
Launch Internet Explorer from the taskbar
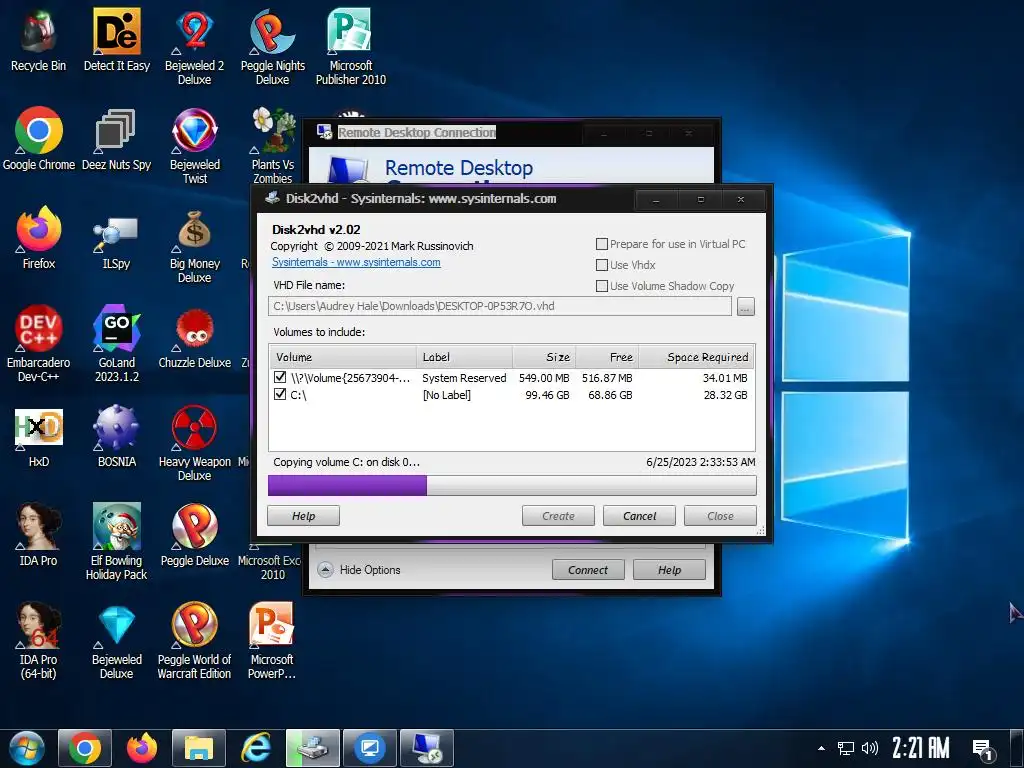(256, 748)
